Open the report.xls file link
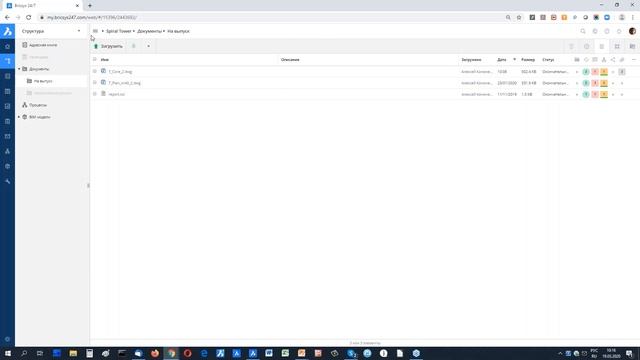The height and width of the screenshot is (360, 640). 116,94
